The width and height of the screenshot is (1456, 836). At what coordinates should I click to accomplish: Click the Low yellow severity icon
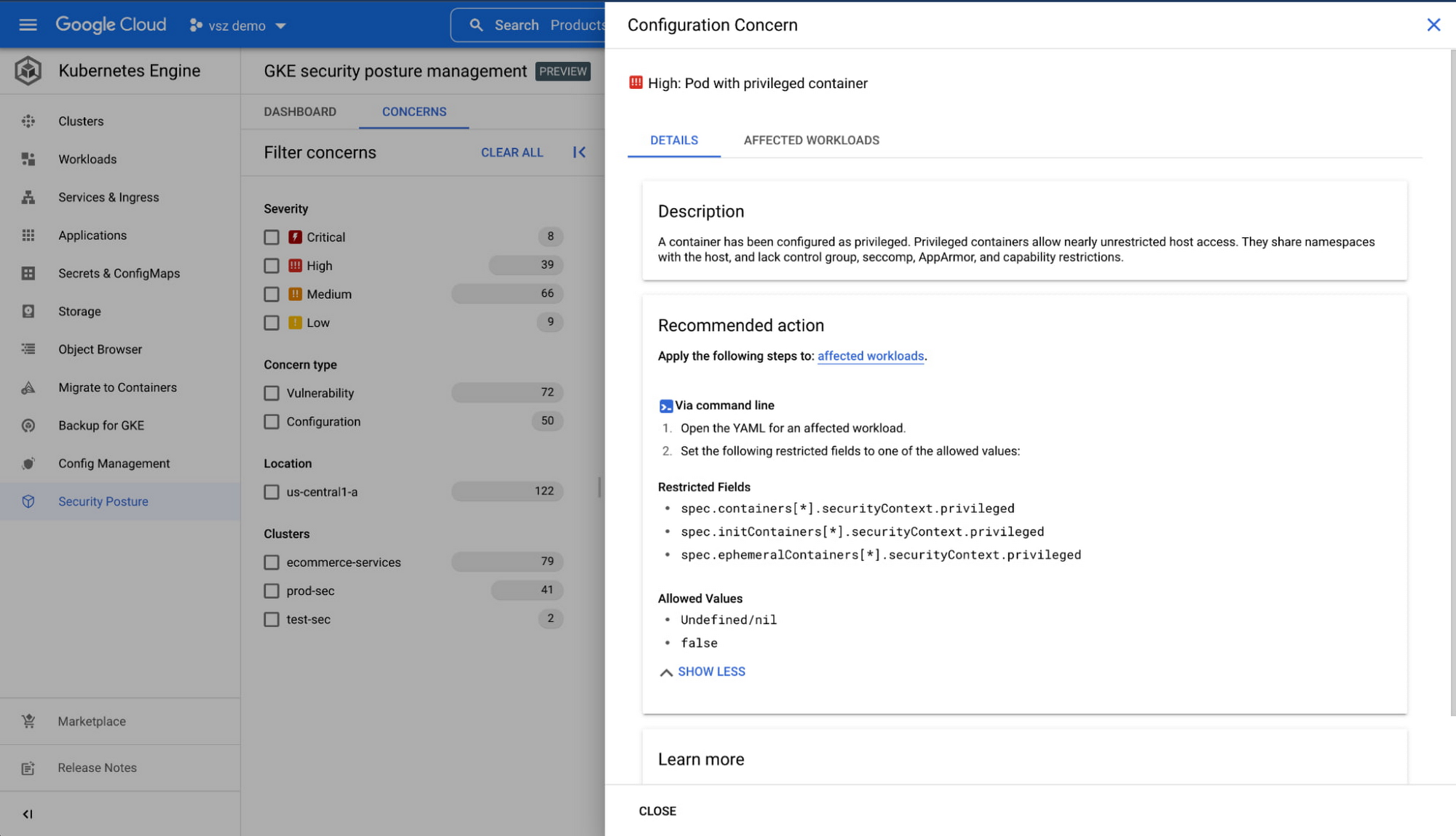click(x=295, y=322)
